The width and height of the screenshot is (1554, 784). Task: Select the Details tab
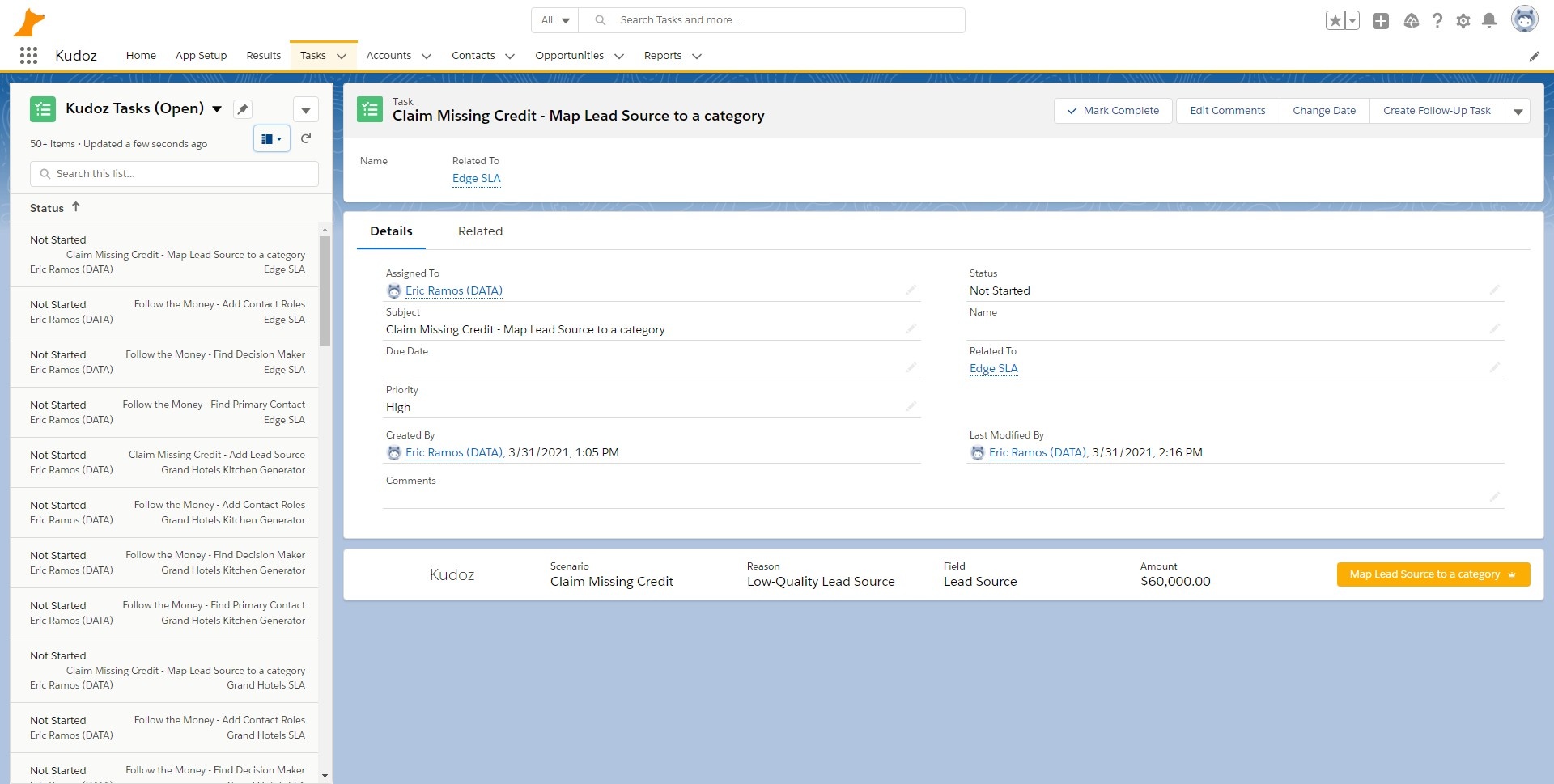coord(391,231)
